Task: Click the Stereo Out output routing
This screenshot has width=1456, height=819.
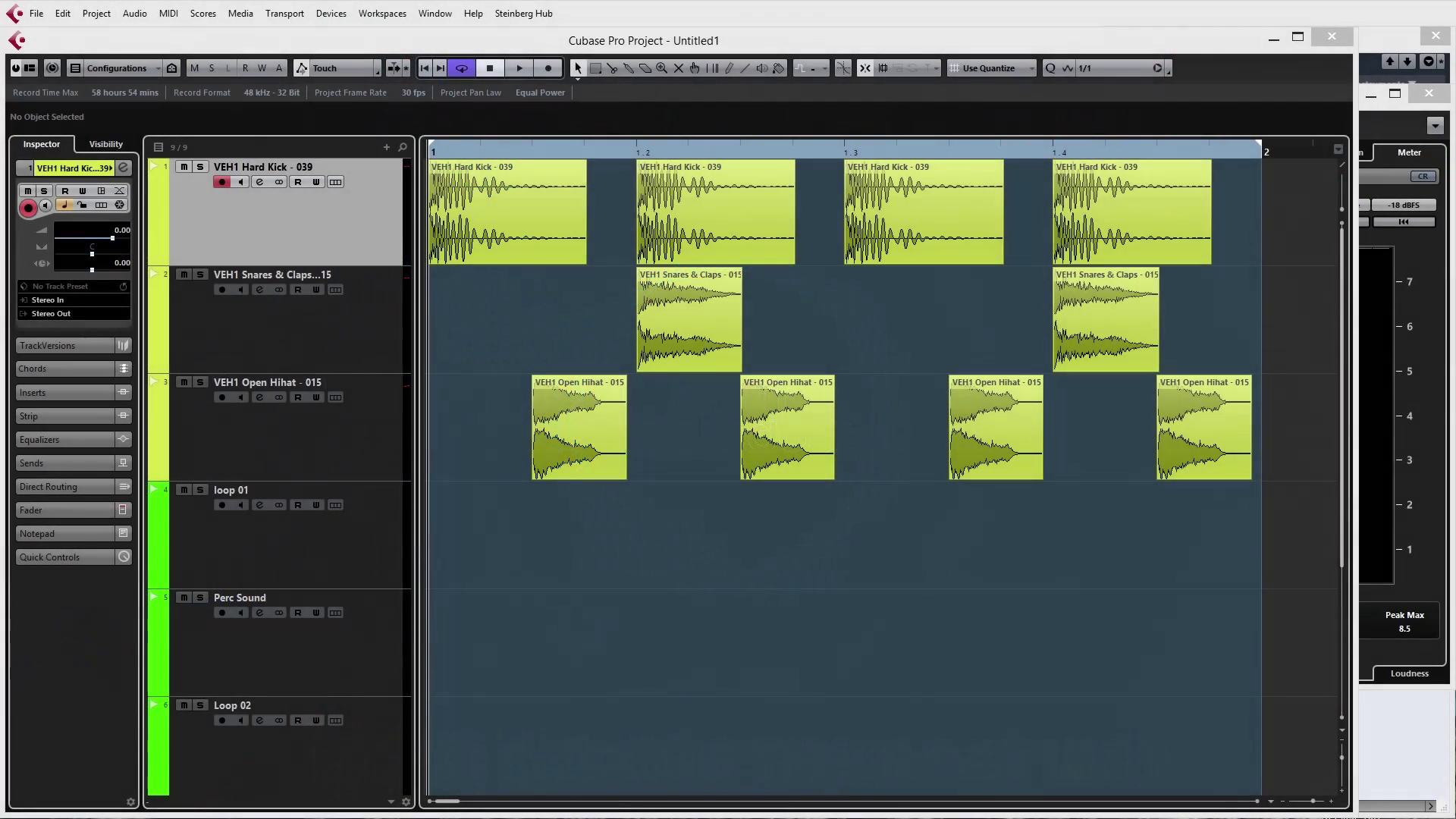Action: [x=74, y=314]
